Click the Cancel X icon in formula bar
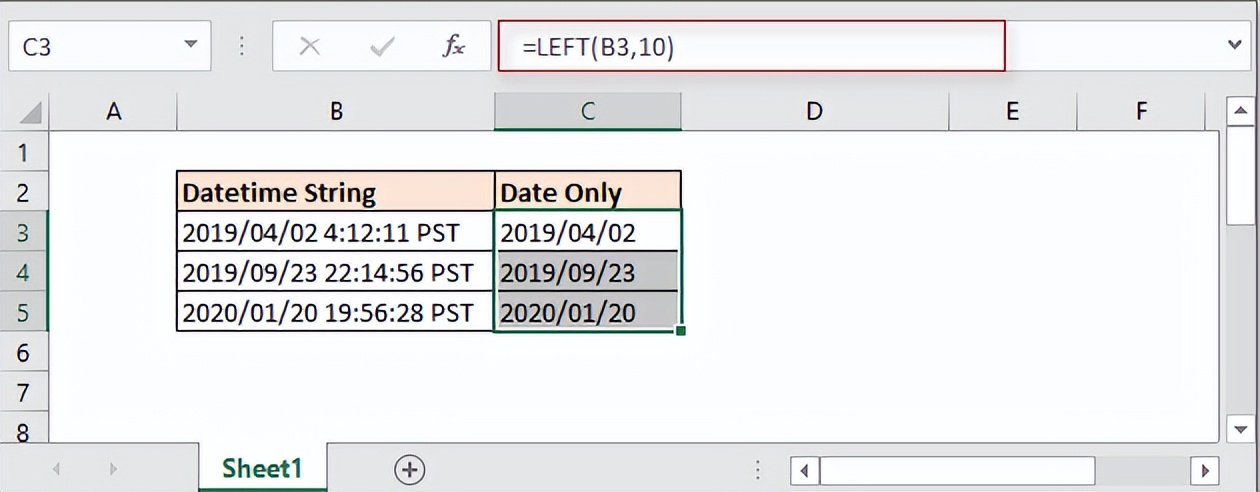The width and height of the screenshot is (1260, 492). [310, 46]
